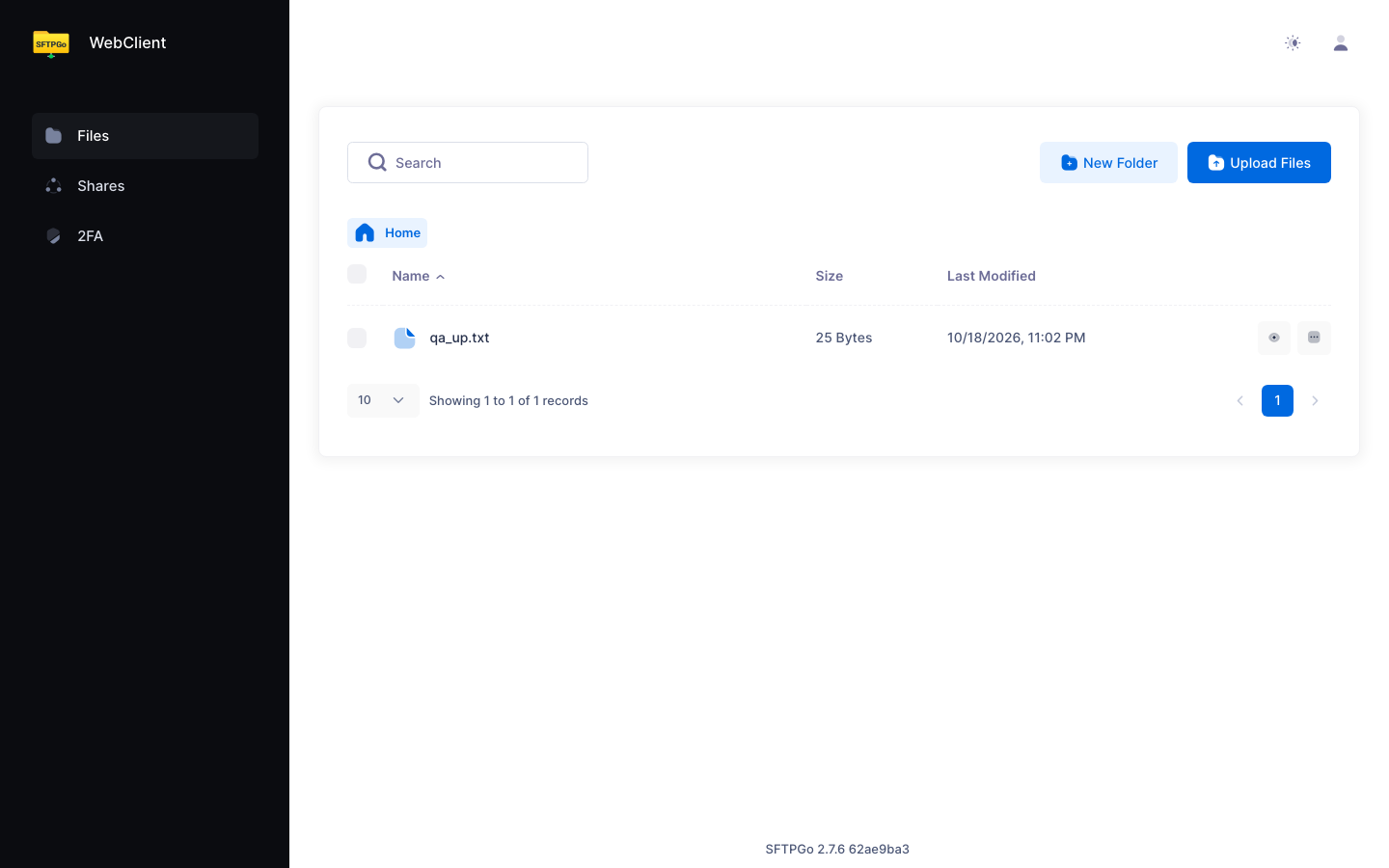
Task: Open the qa_up.txt file link
Action: pos(459,338)
